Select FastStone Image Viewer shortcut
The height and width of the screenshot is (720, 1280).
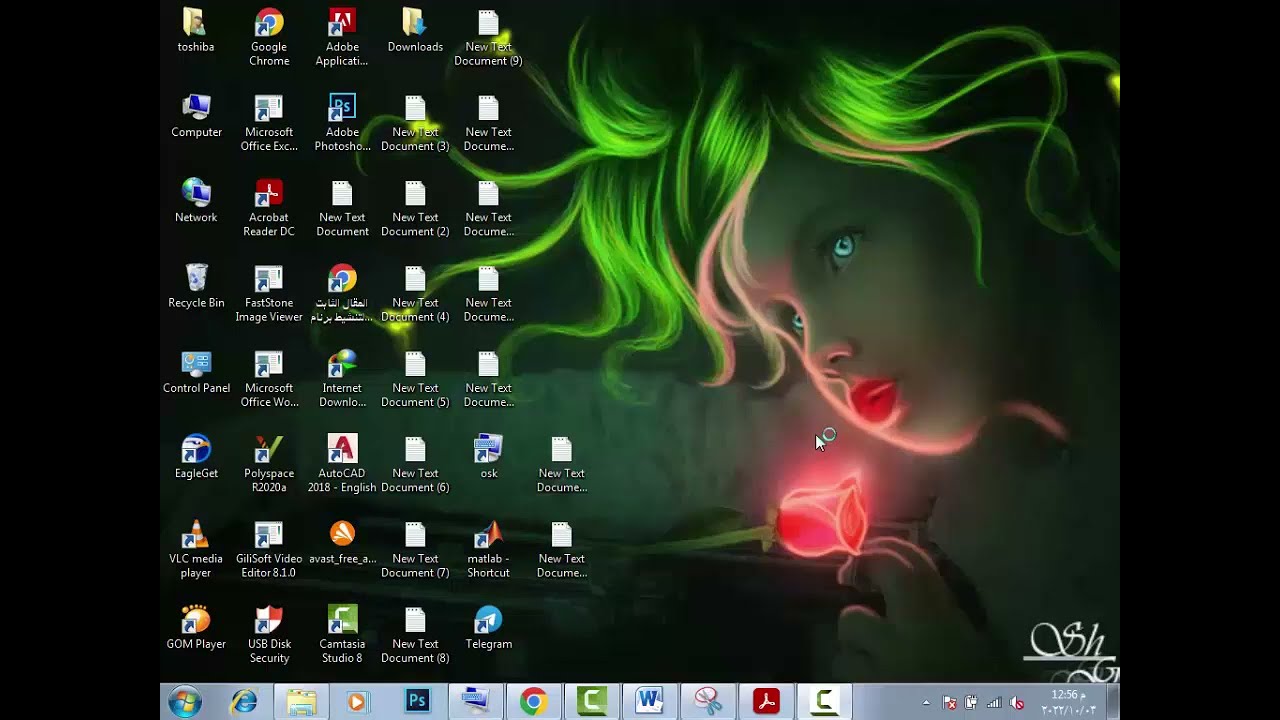point(269,292)
